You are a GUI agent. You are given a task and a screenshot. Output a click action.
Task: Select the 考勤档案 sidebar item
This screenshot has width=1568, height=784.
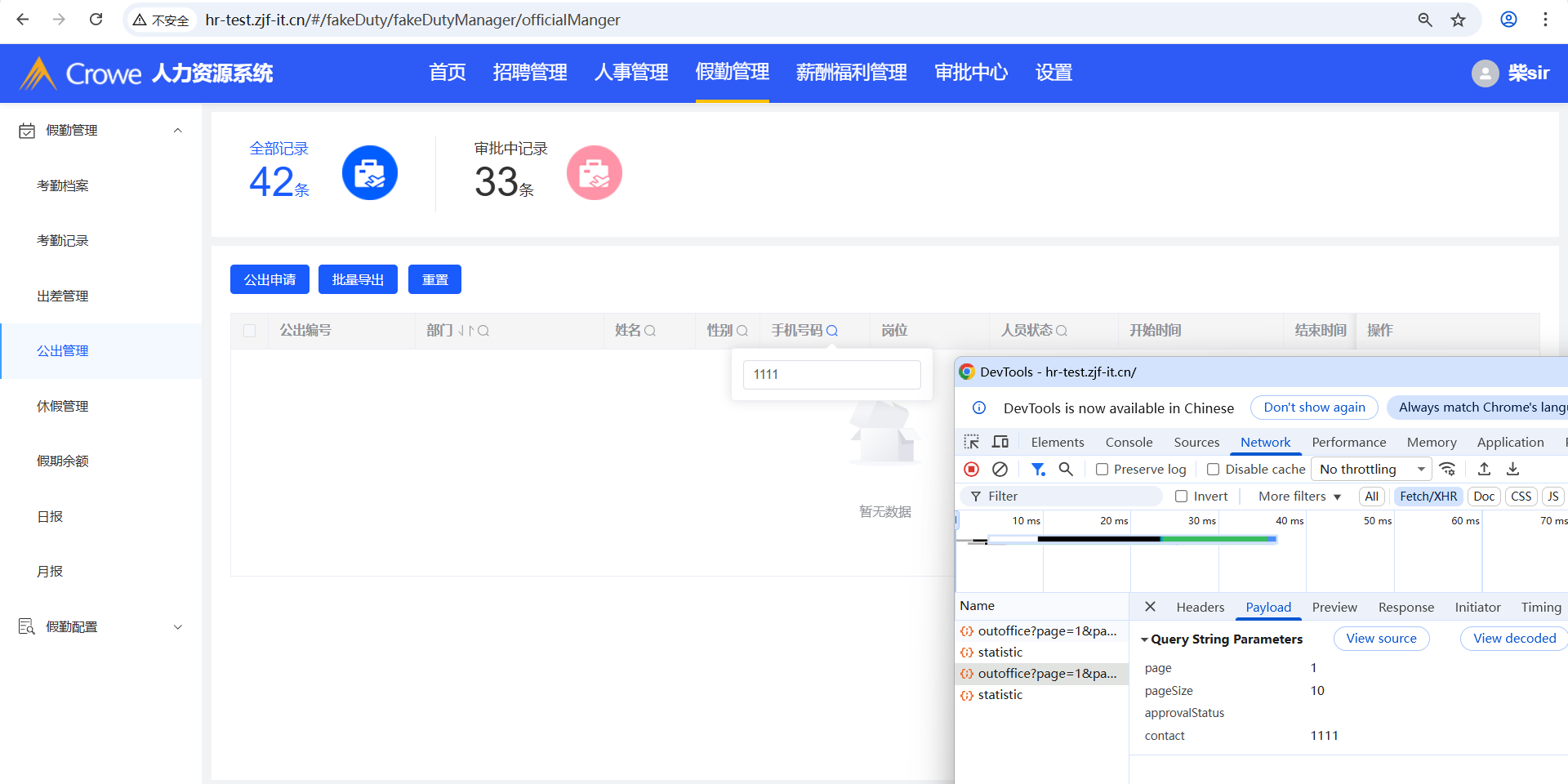[63, 185]
